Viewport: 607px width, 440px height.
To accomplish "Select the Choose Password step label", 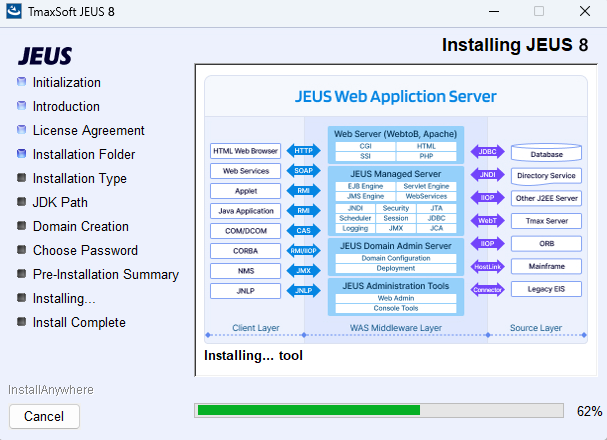I will point(85,250).
